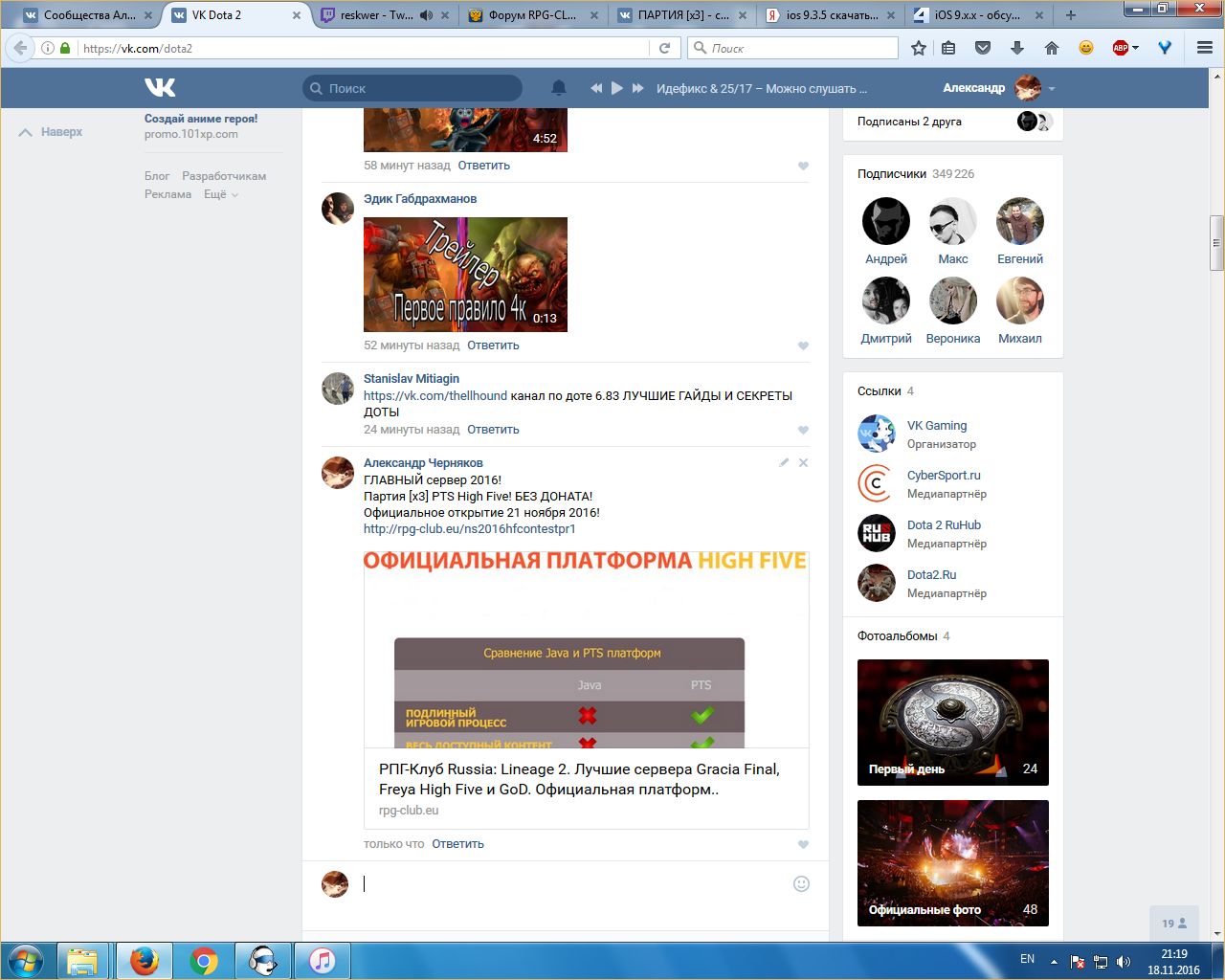This screenshot has height=980, width=1225.
Task: Click Наверх to go up
Action: point(51,132)
